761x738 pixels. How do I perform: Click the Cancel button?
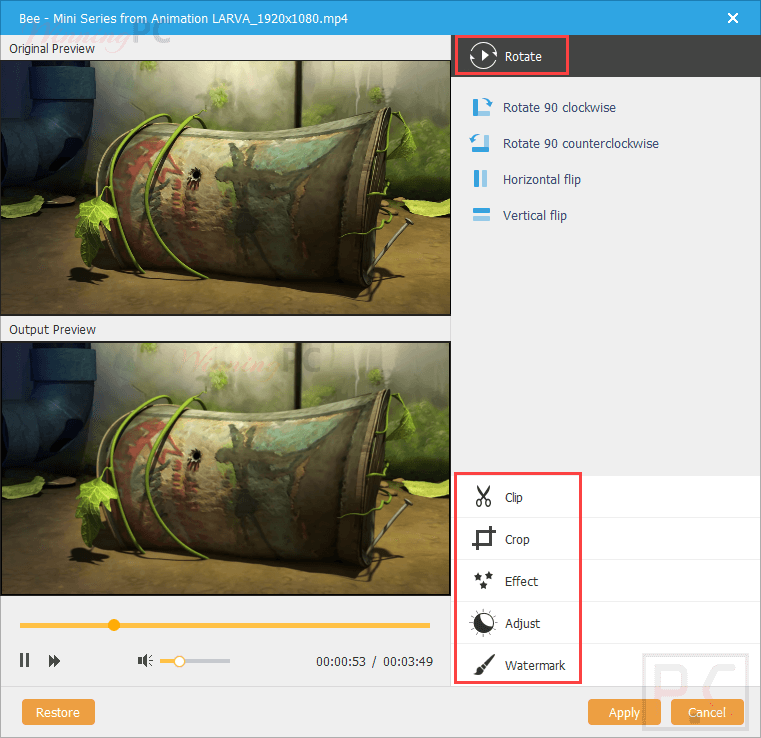click(707, 712)
